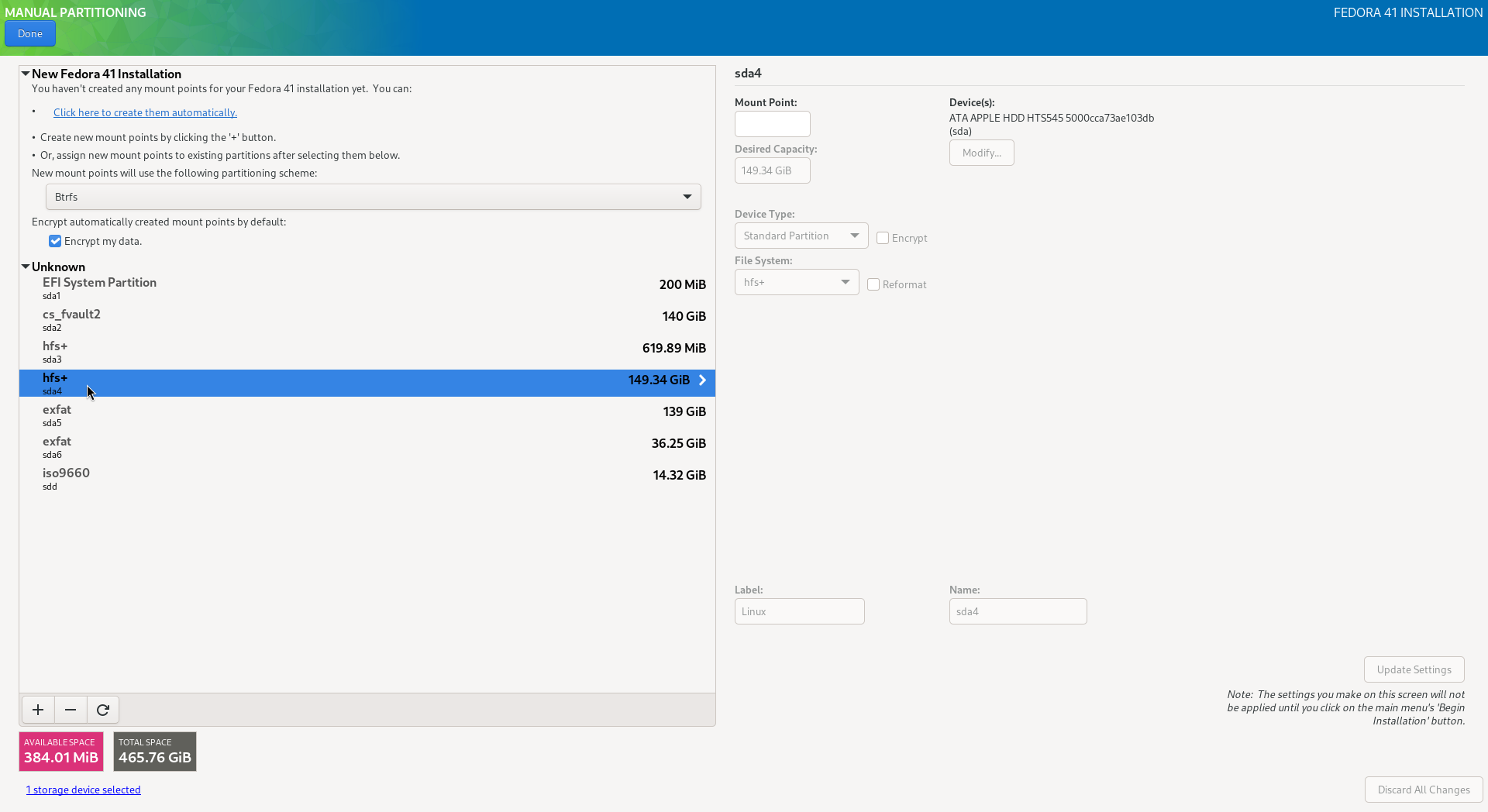Focus the Mount Point input field

pos(773,124)
